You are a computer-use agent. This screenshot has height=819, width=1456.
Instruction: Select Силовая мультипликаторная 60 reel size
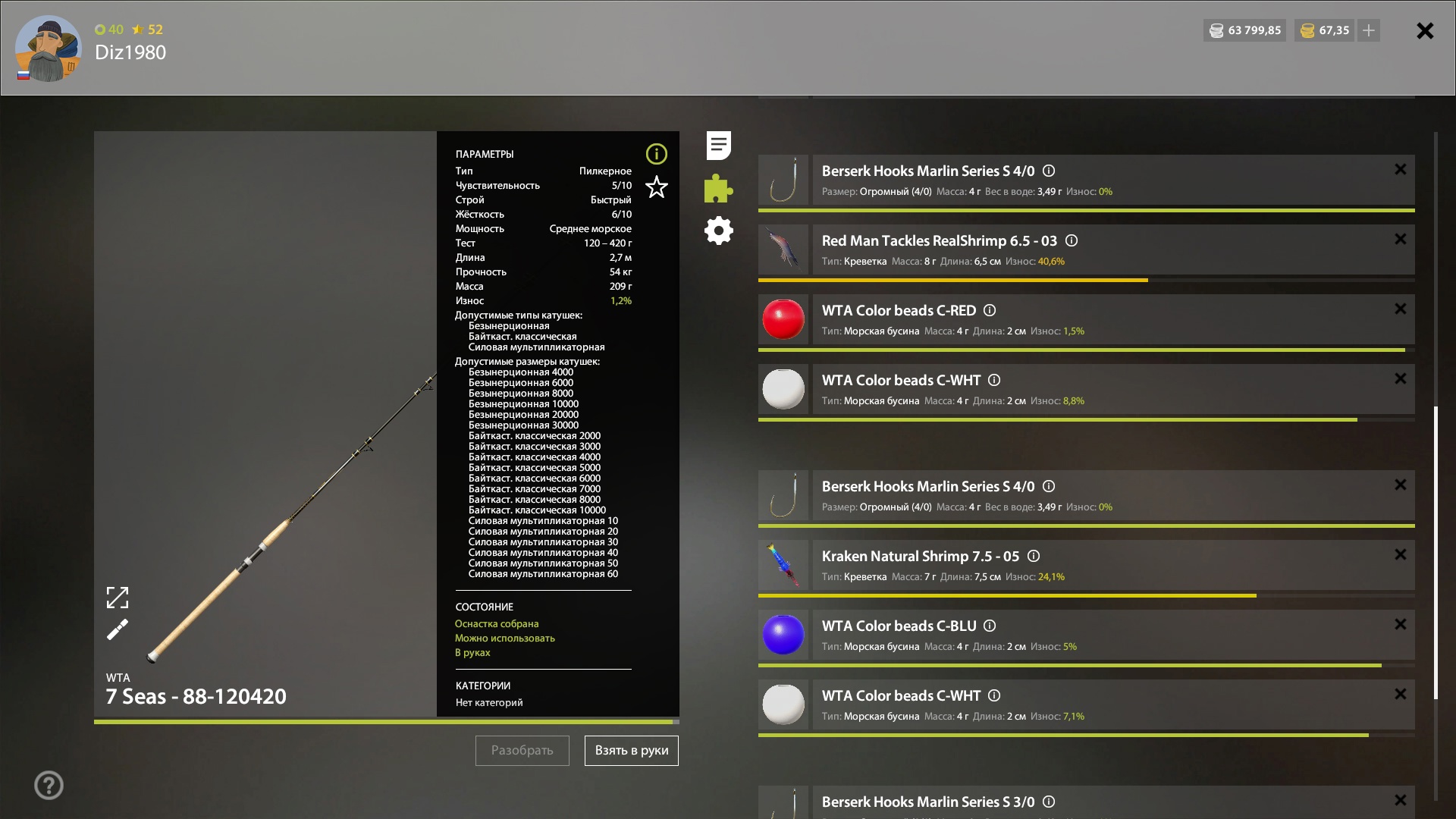click(543, 573)
